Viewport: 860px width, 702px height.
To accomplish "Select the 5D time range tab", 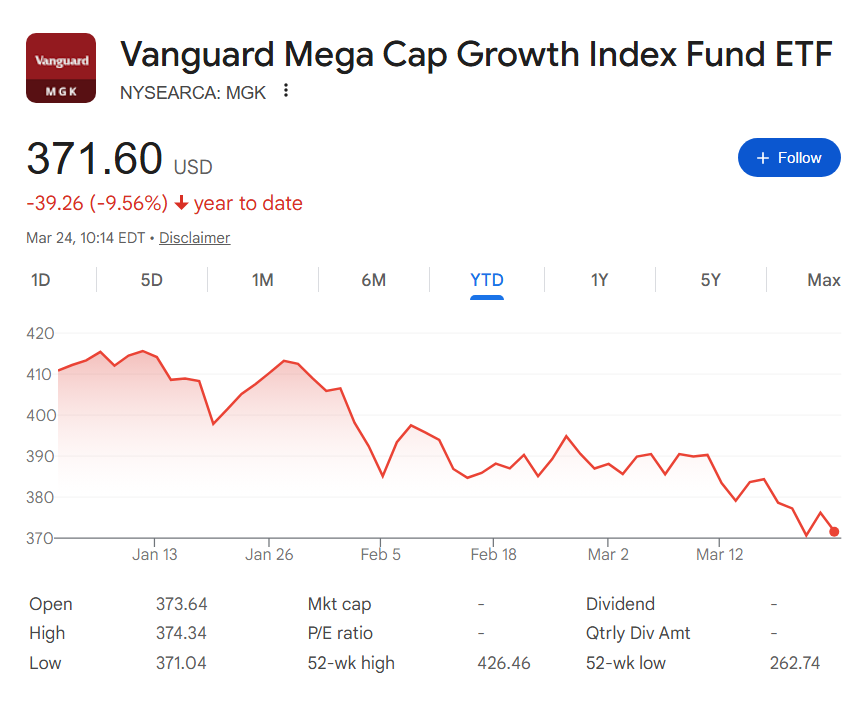I will pyautogui.click(x=151, y=280).
